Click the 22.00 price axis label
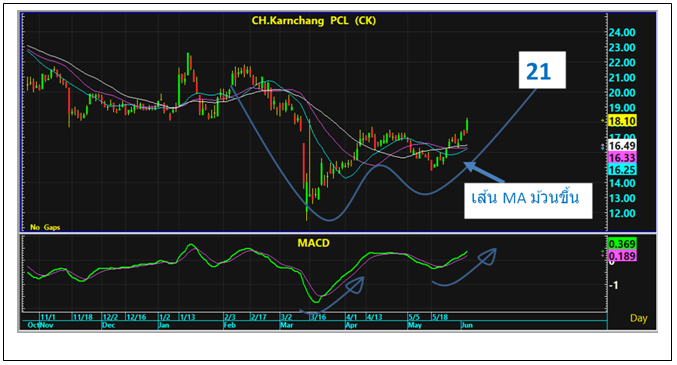 622,63
